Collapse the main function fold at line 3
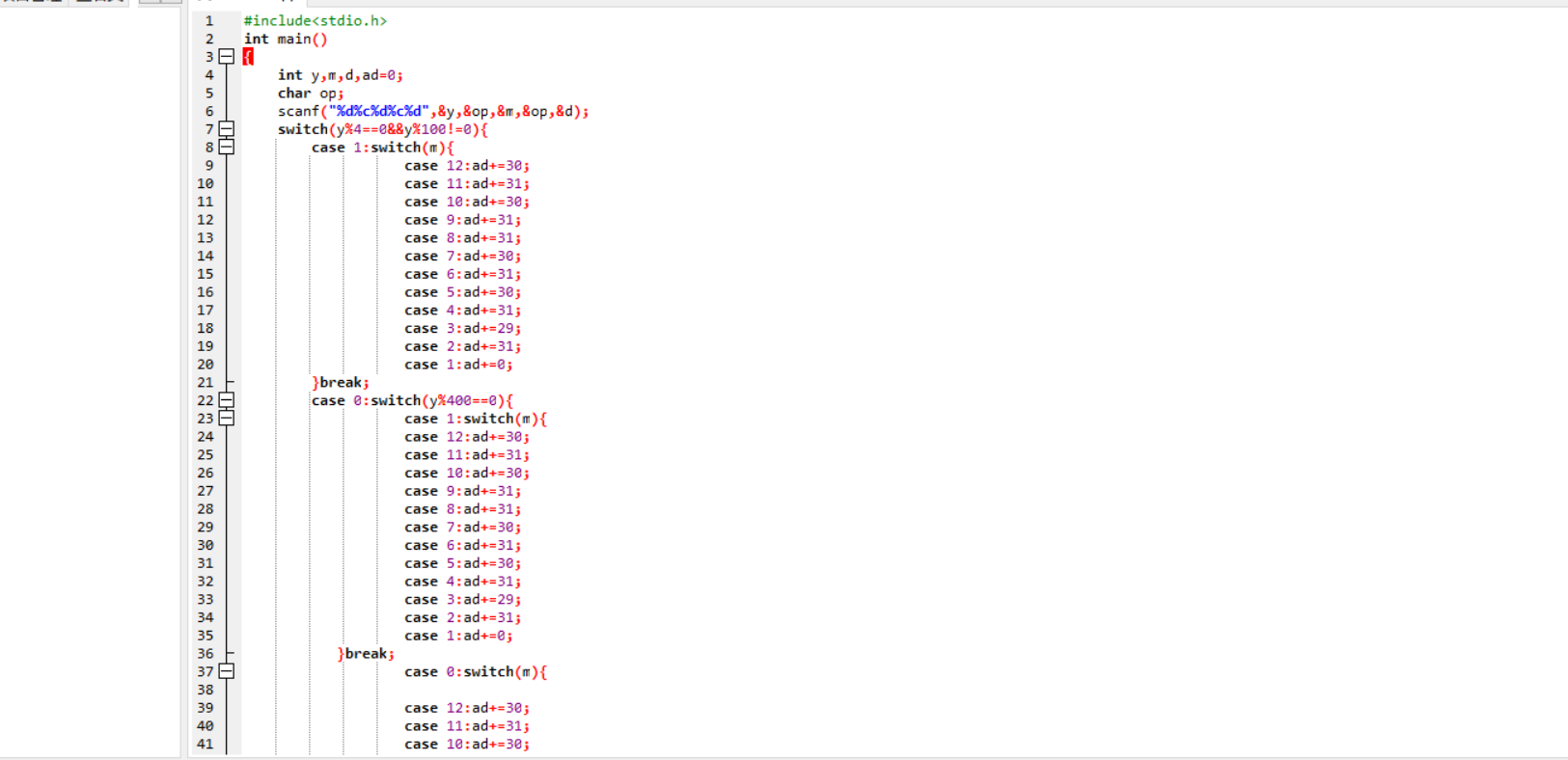 227,57
